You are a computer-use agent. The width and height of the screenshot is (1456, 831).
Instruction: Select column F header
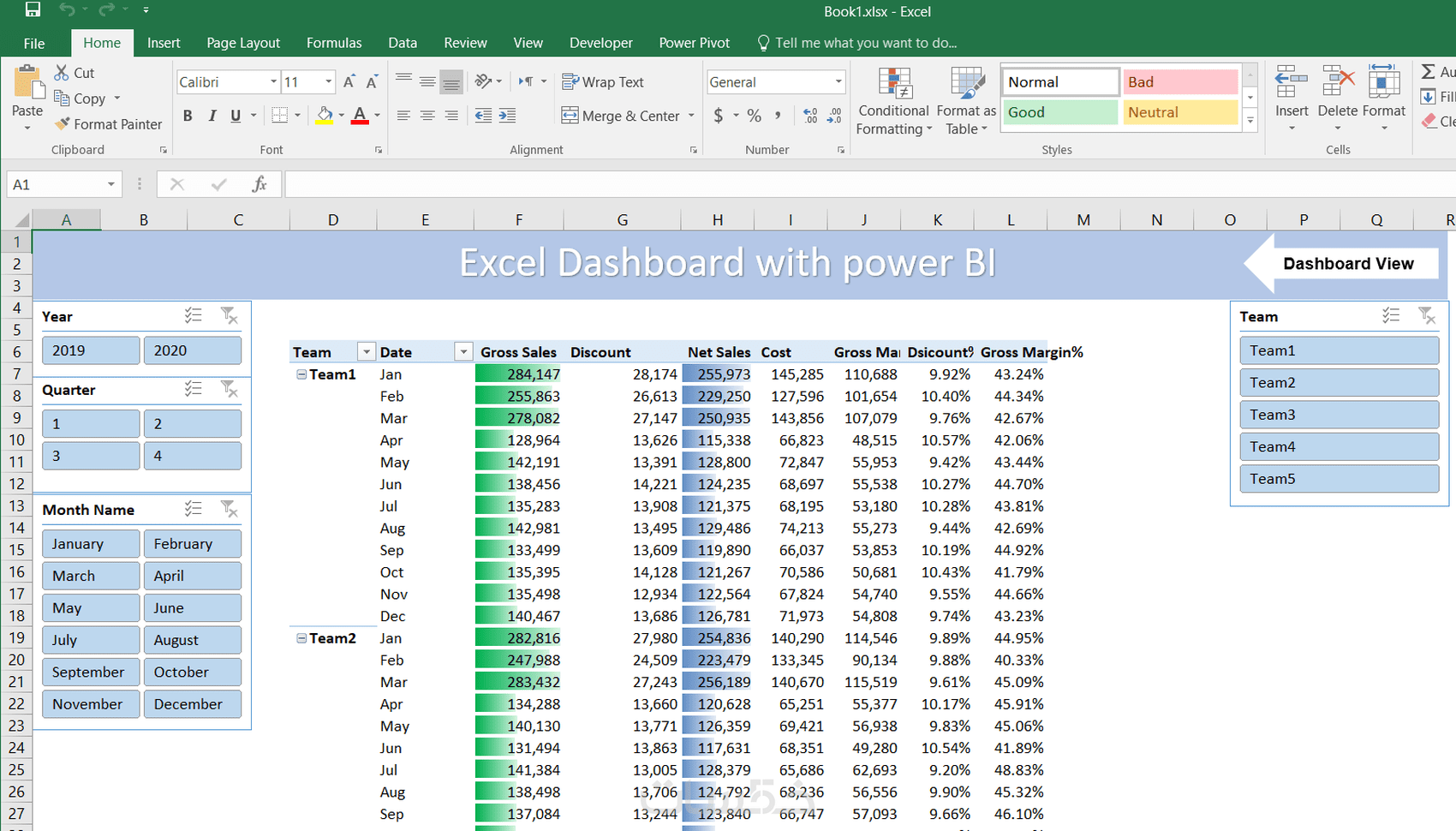(519, 220)
